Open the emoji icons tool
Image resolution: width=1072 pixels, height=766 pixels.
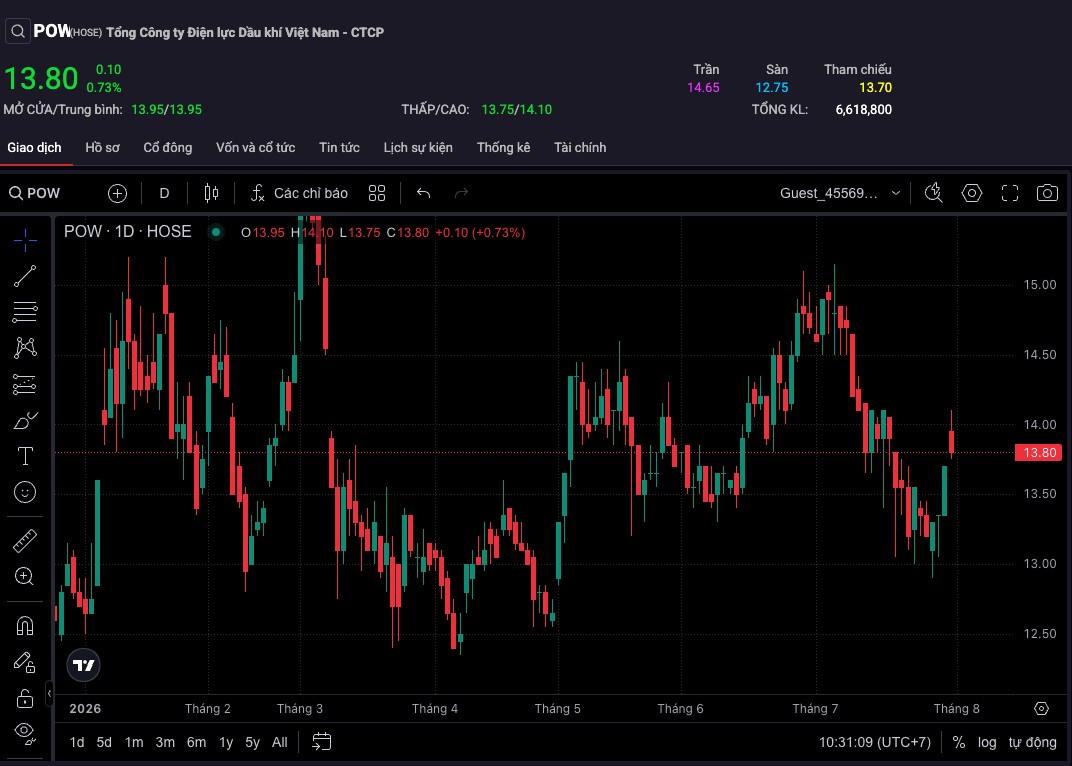[25, 492]
